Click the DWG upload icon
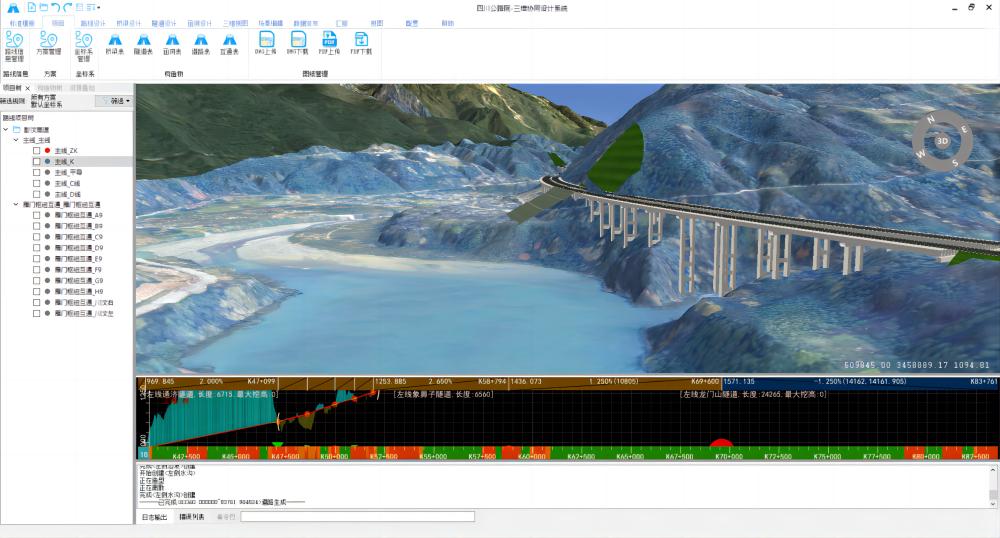Viewport: 1000px width, 538px height. (x=267, y=44)
